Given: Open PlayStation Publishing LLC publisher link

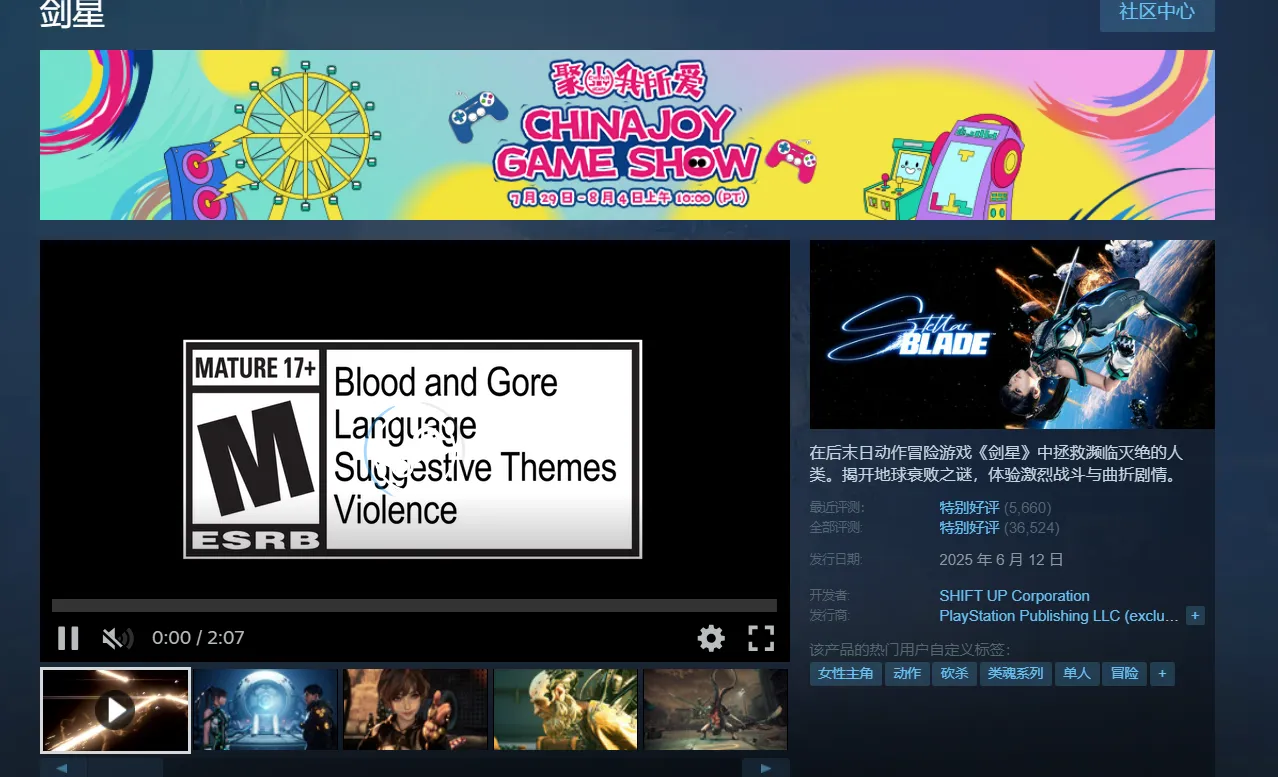Looking at the screenshot, I should (x=1058, y=616).
